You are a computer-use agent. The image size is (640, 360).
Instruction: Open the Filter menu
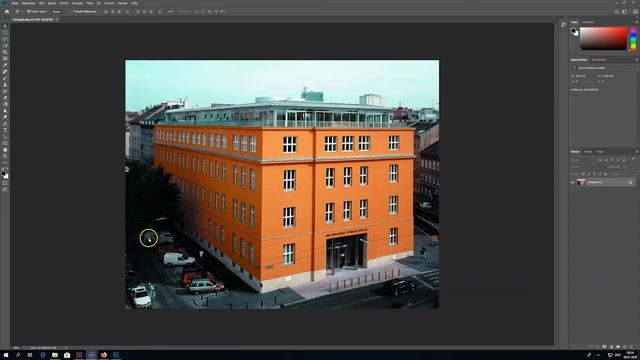(x=89, y=3)
